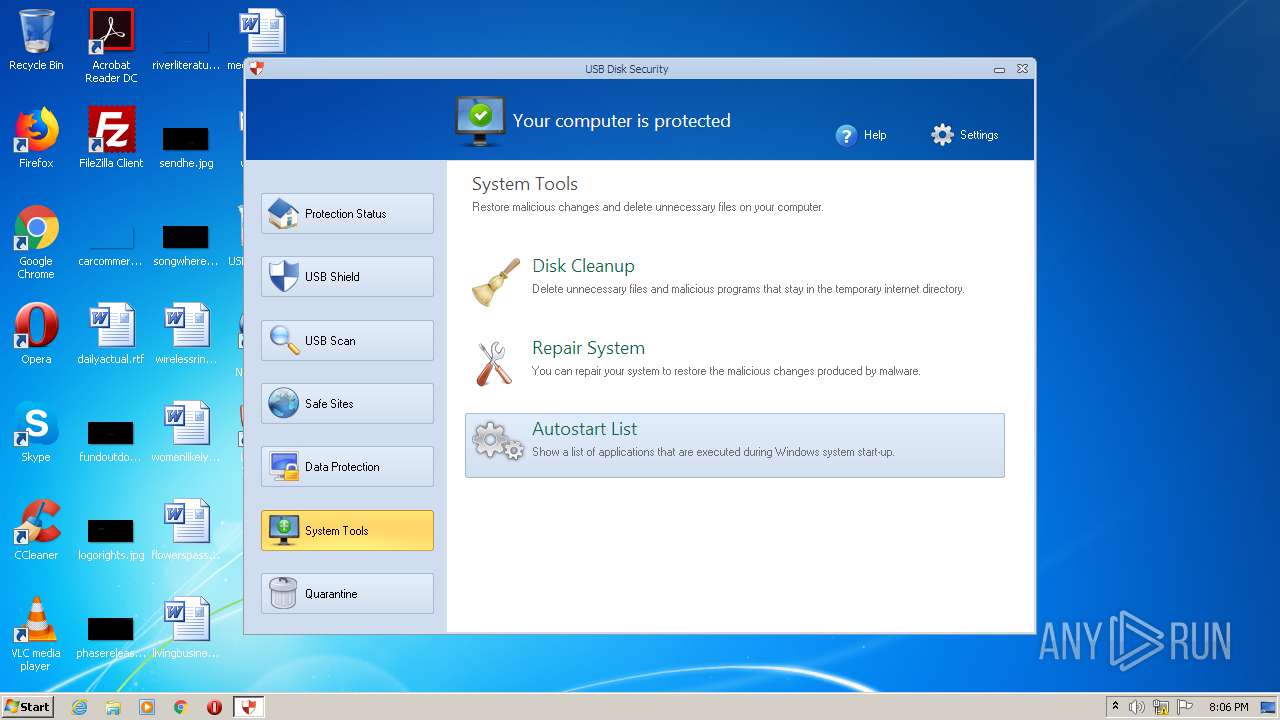Select the VLC media player desktop shortcut
1280x720 pixels.
[36, 635]
